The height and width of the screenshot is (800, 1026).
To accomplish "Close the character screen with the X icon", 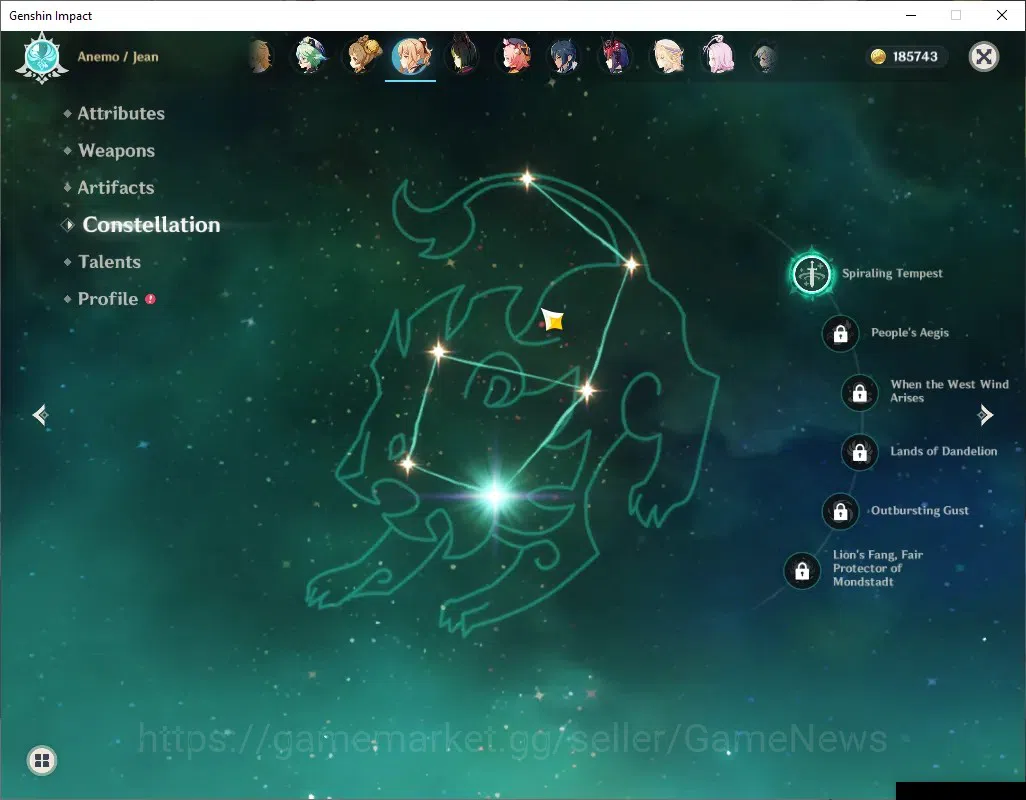I will [983, 57].
